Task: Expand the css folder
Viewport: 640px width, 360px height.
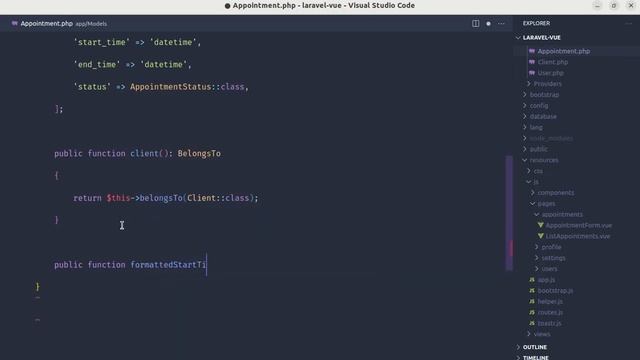Action: click(529, 171)
